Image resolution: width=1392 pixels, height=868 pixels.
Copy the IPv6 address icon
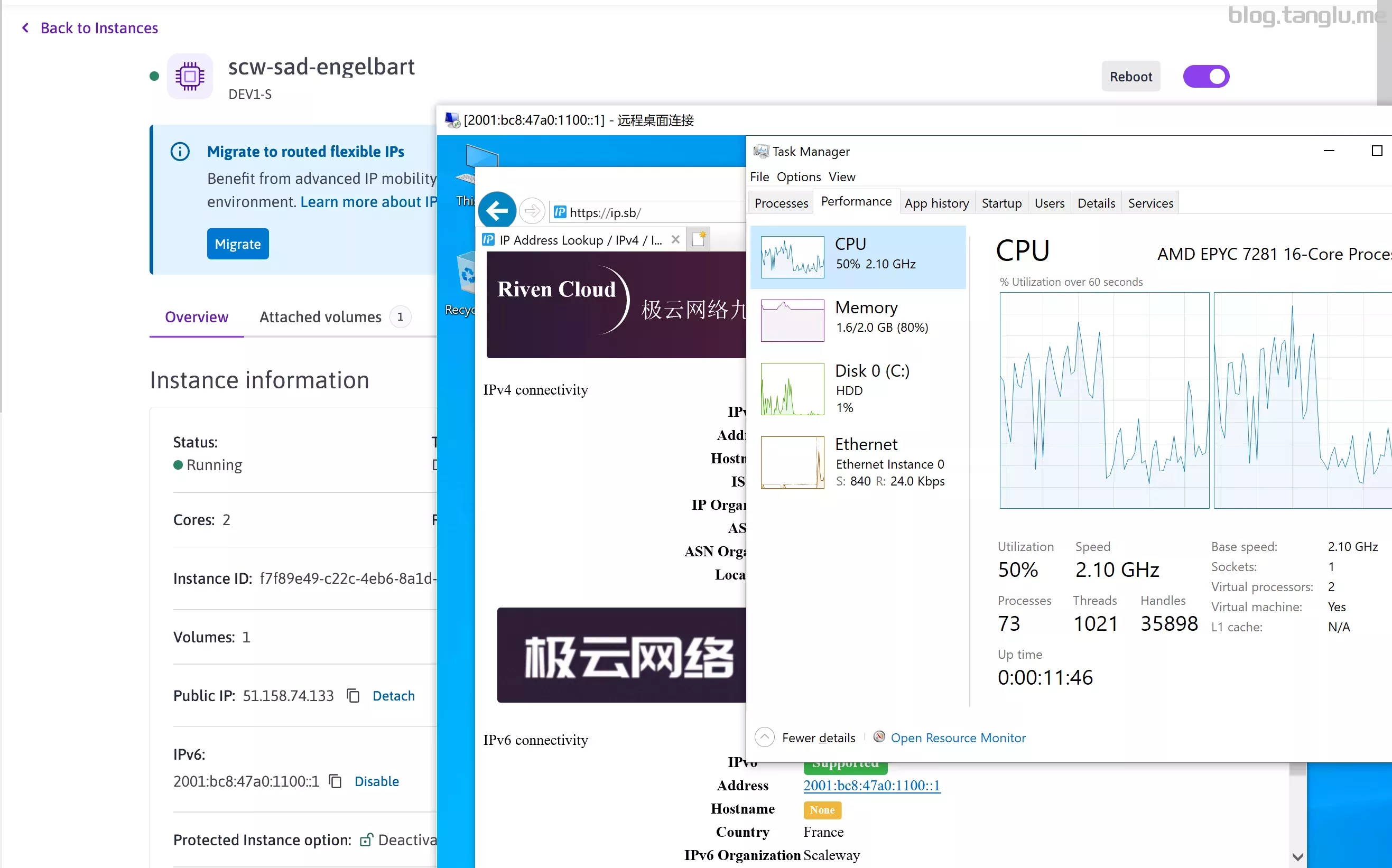tap(336, 781)
